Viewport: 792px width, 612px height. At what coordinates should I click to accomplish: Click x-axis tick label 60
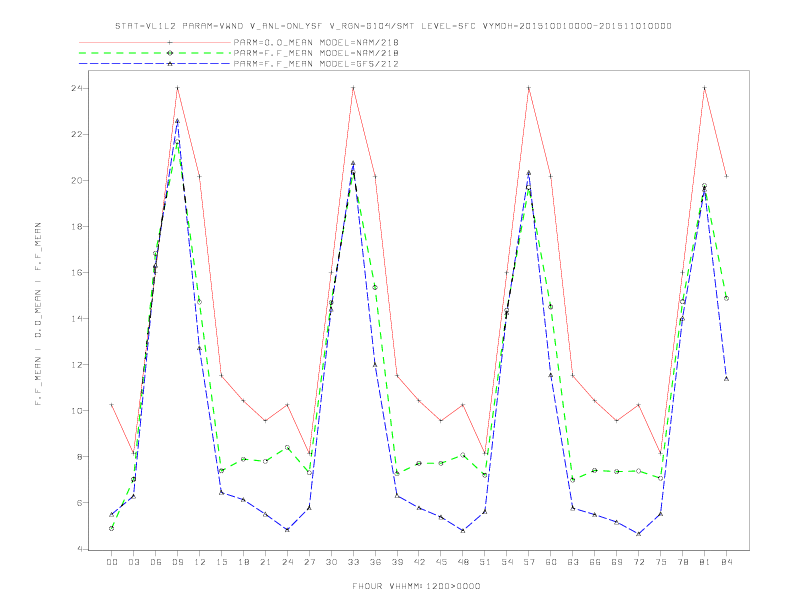pos(551,562)
